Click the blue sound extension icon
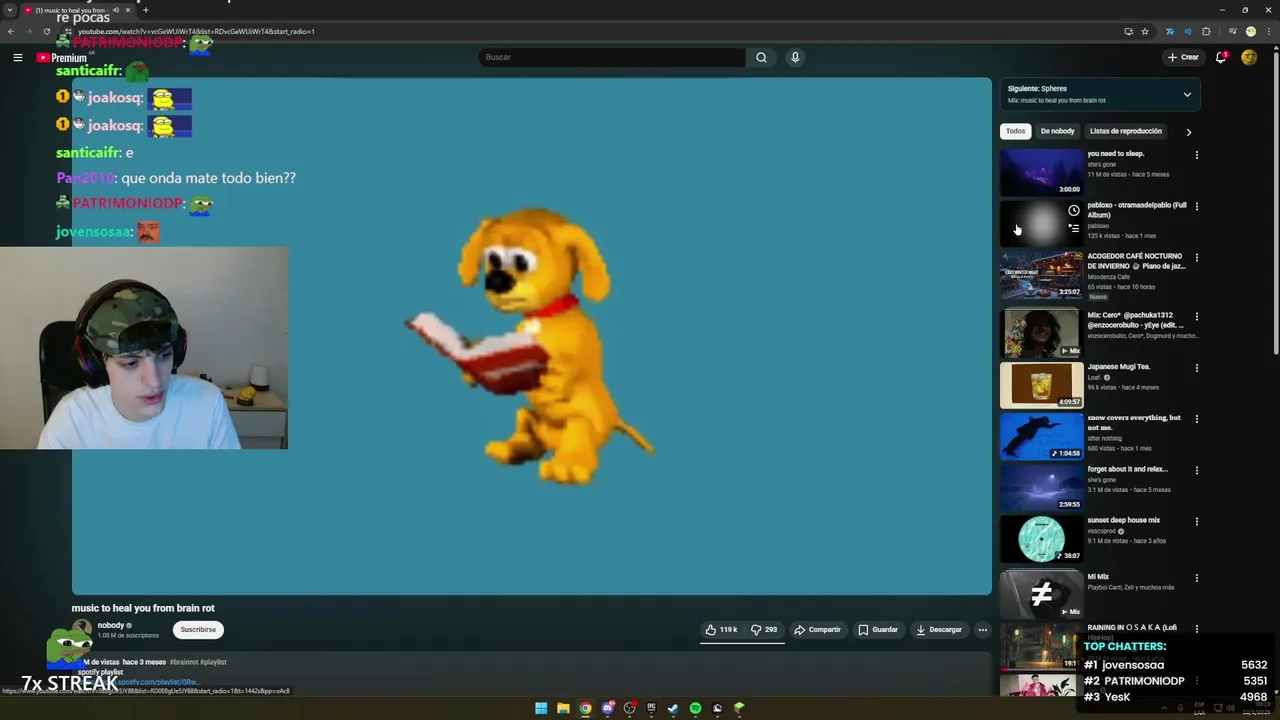 point(1187,31)
